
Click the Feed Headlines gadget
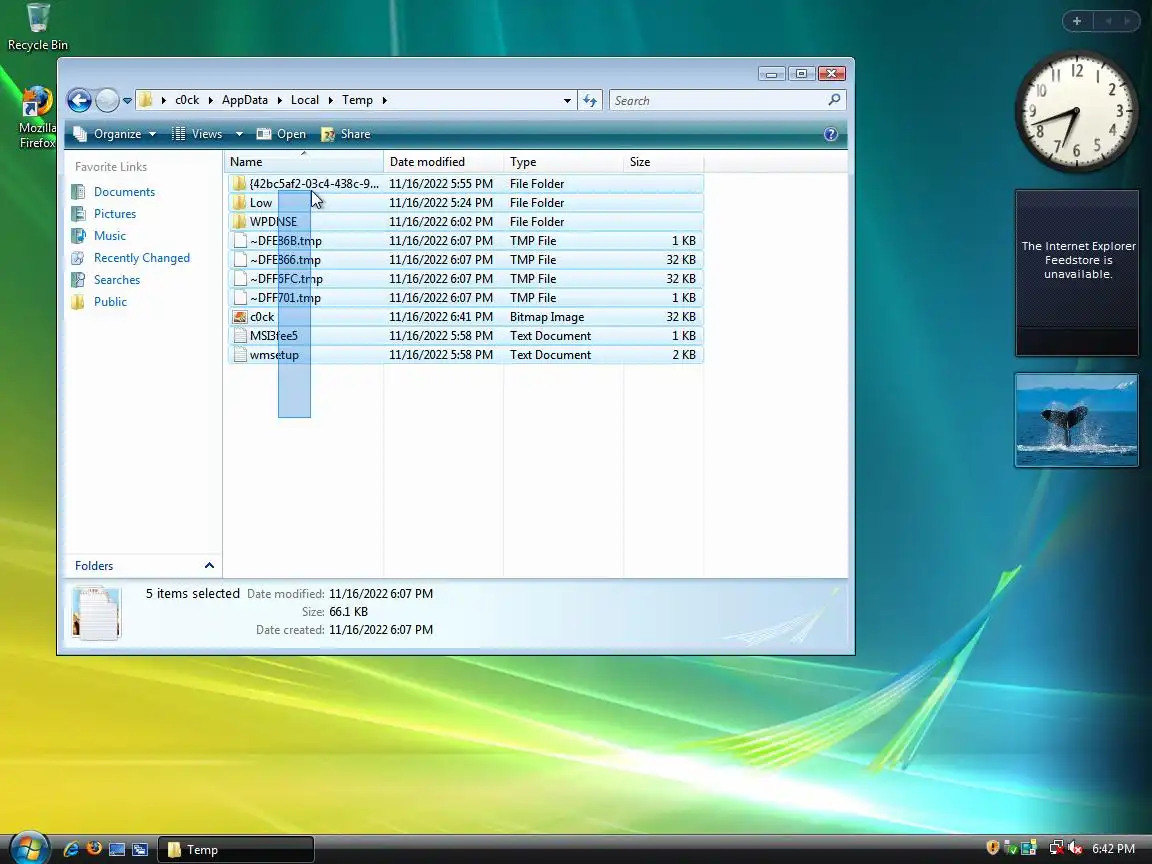pyautogui.click(x=1077, y=273)
